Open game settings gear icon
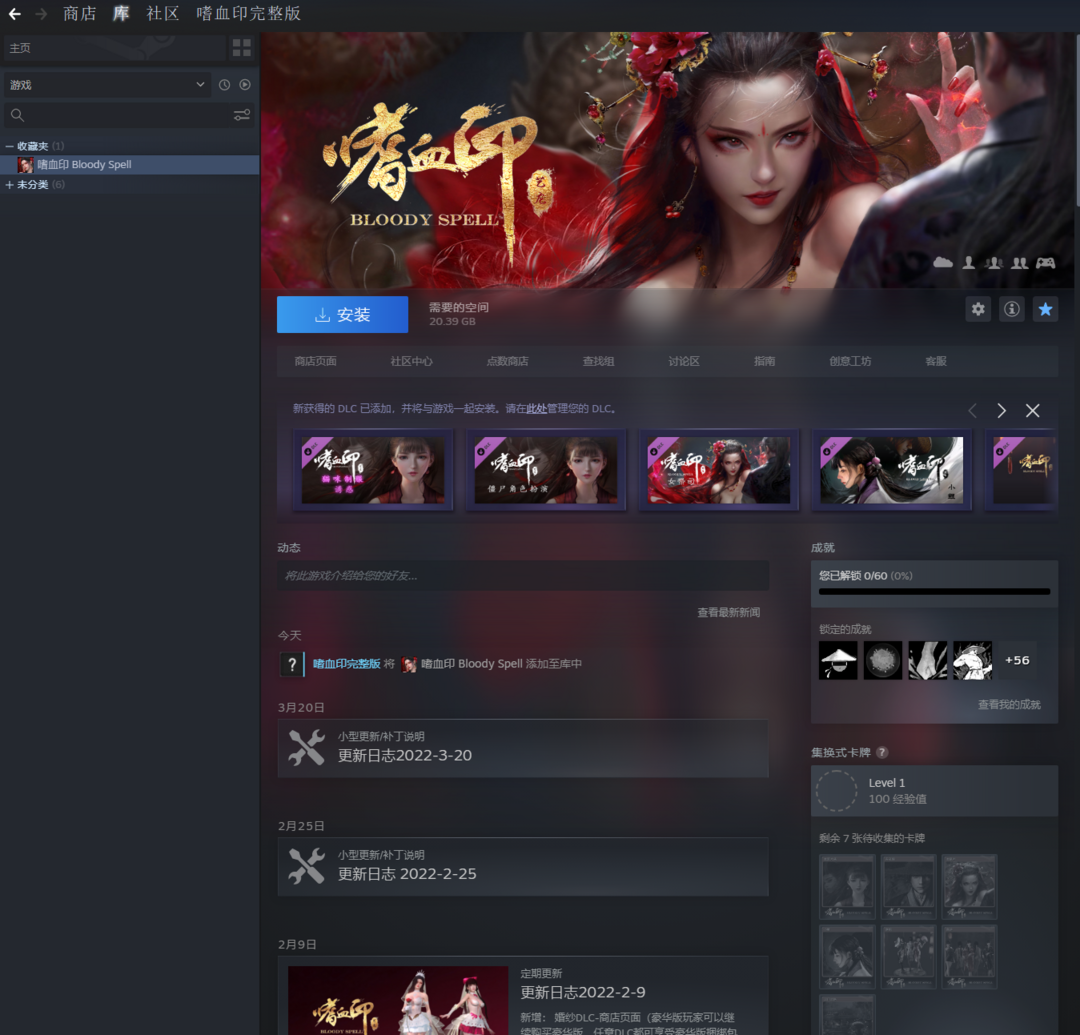 (x=978, y=309)
